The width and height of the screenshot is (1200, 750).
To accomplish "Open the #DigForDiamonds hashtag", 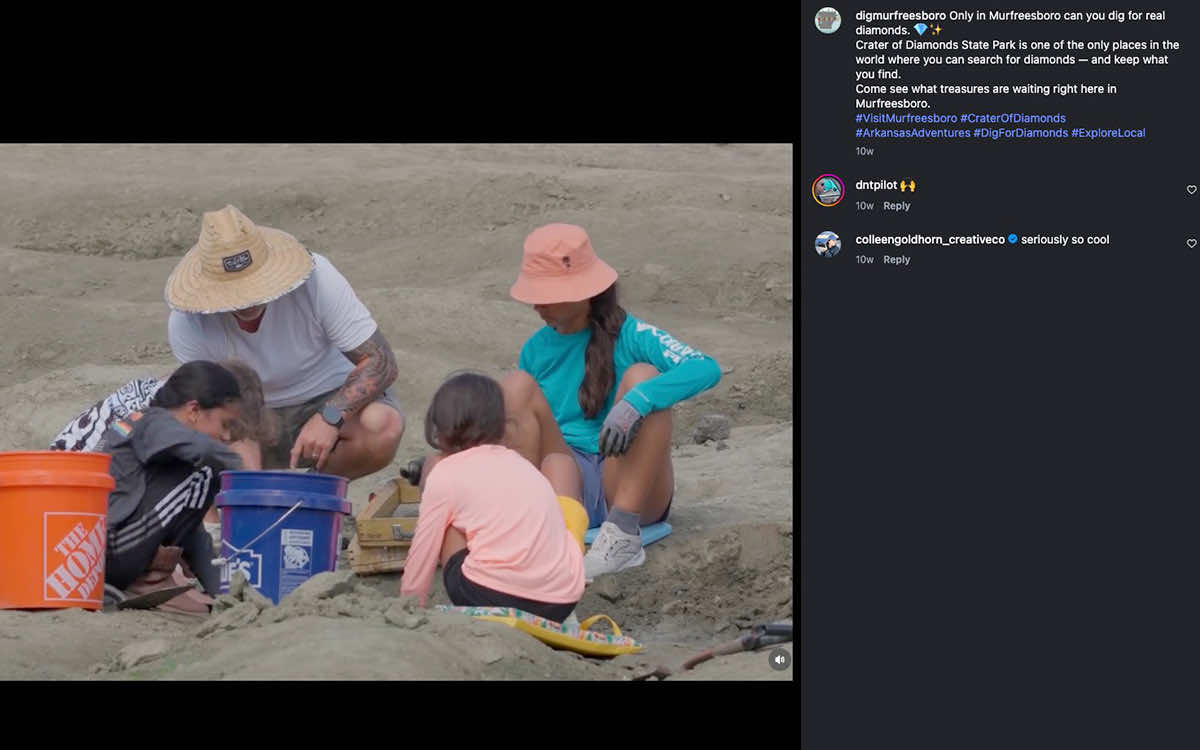I will pos(1021,133).
